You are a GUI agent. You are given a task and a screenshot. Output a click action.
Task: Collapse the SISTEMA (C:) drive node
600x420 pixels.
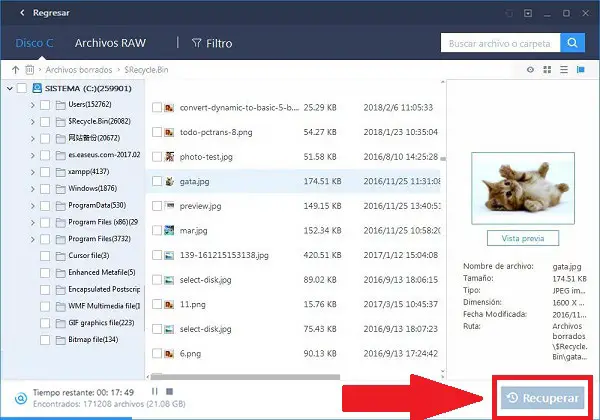click(10, 88)
